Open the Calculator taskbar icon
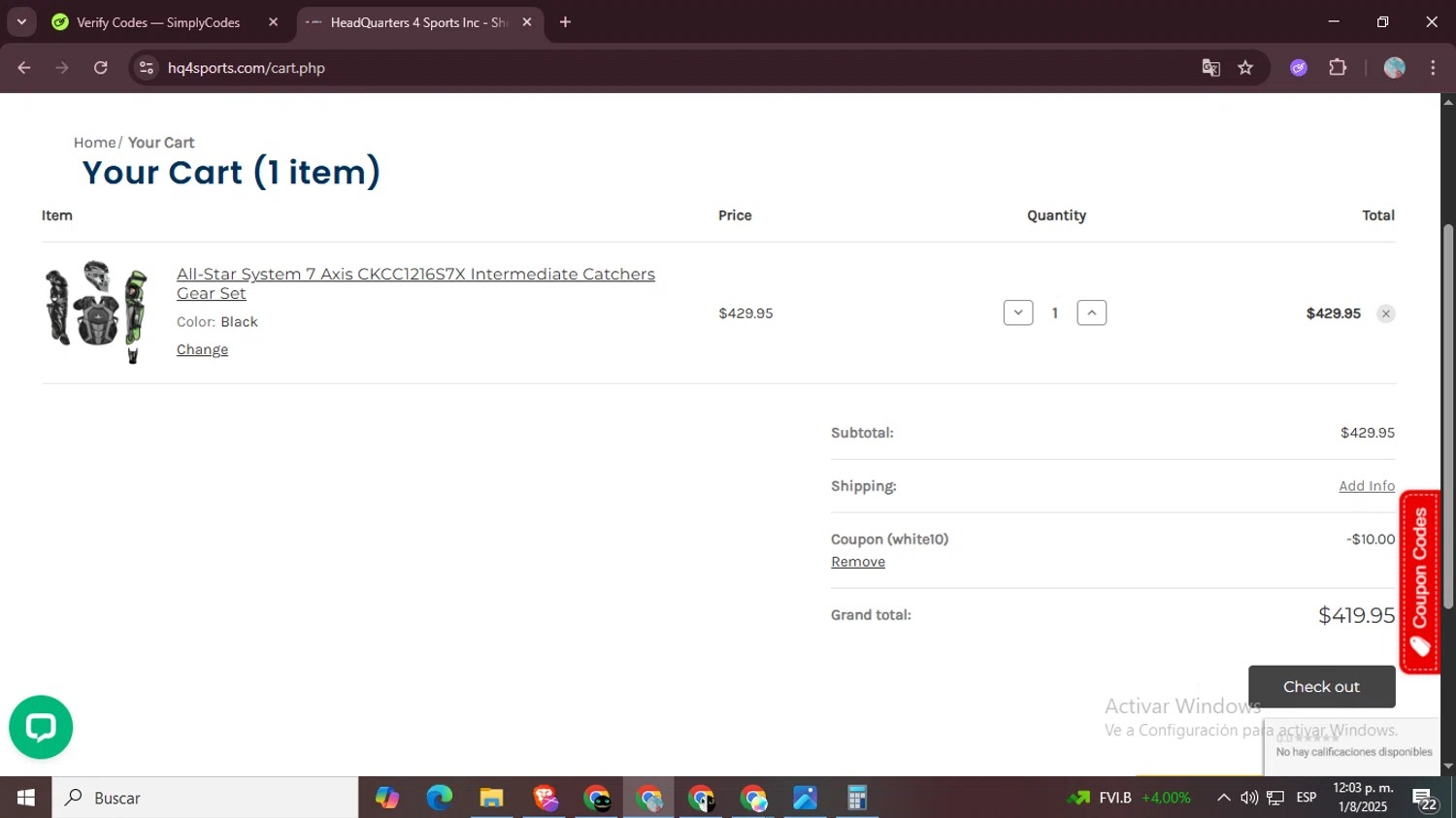 (857, 798)
